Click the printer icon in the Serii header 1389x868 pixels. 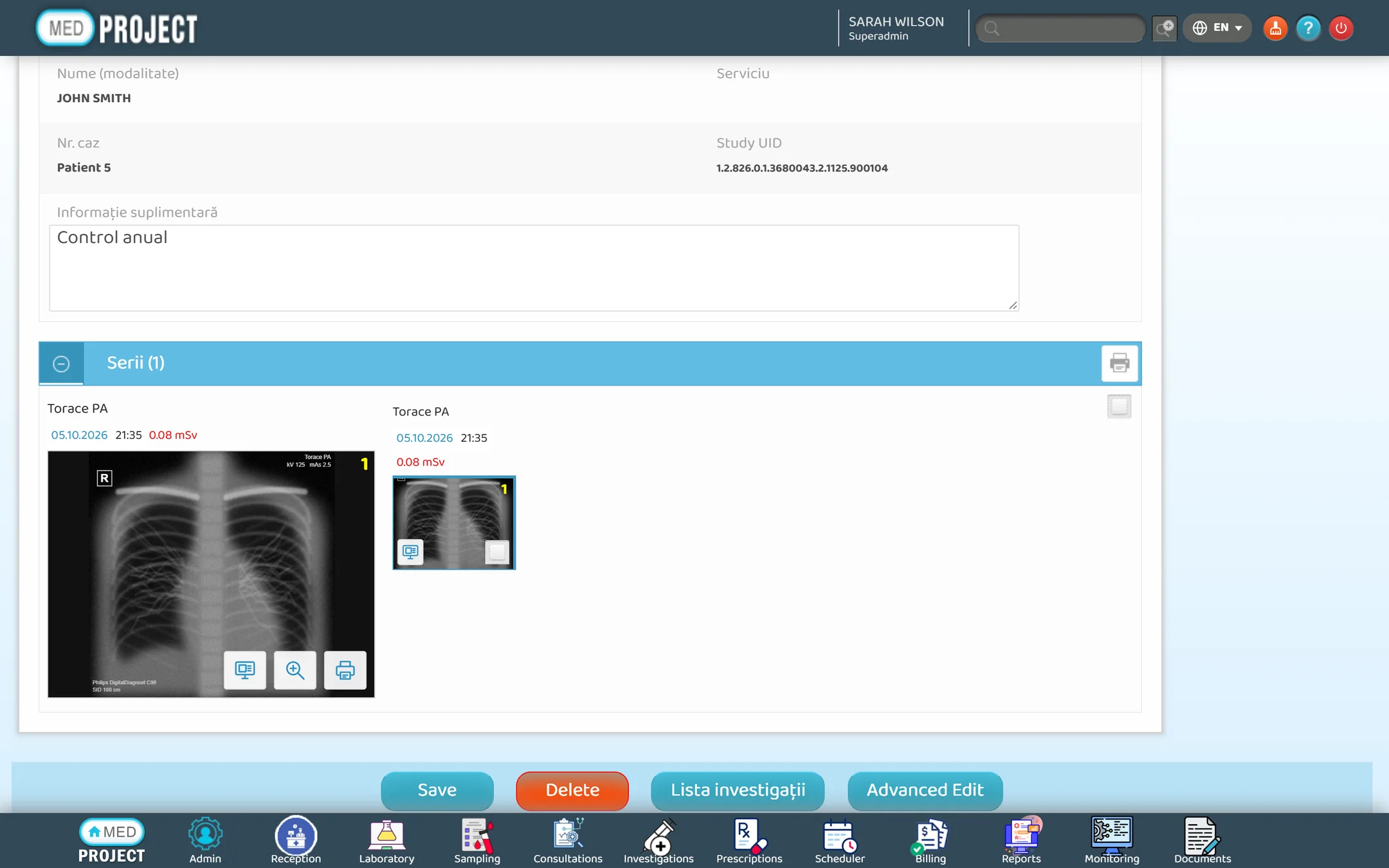1120,363
